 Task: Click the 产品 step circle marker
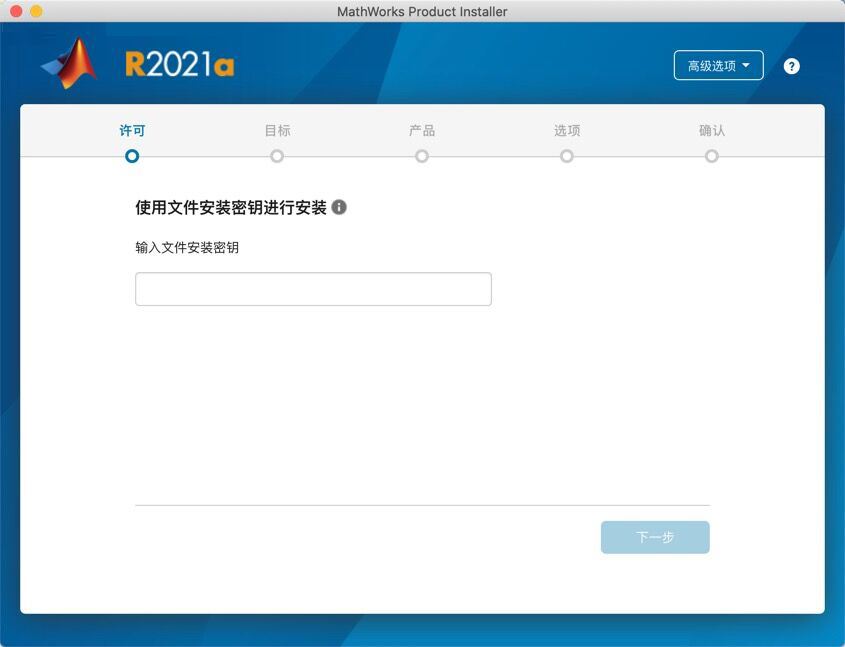pos(422,156)
